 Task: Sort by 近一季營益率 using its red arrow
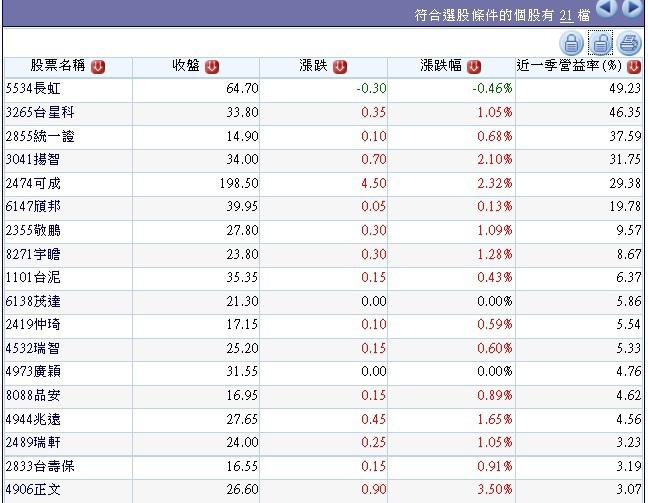tap(634, 67)
